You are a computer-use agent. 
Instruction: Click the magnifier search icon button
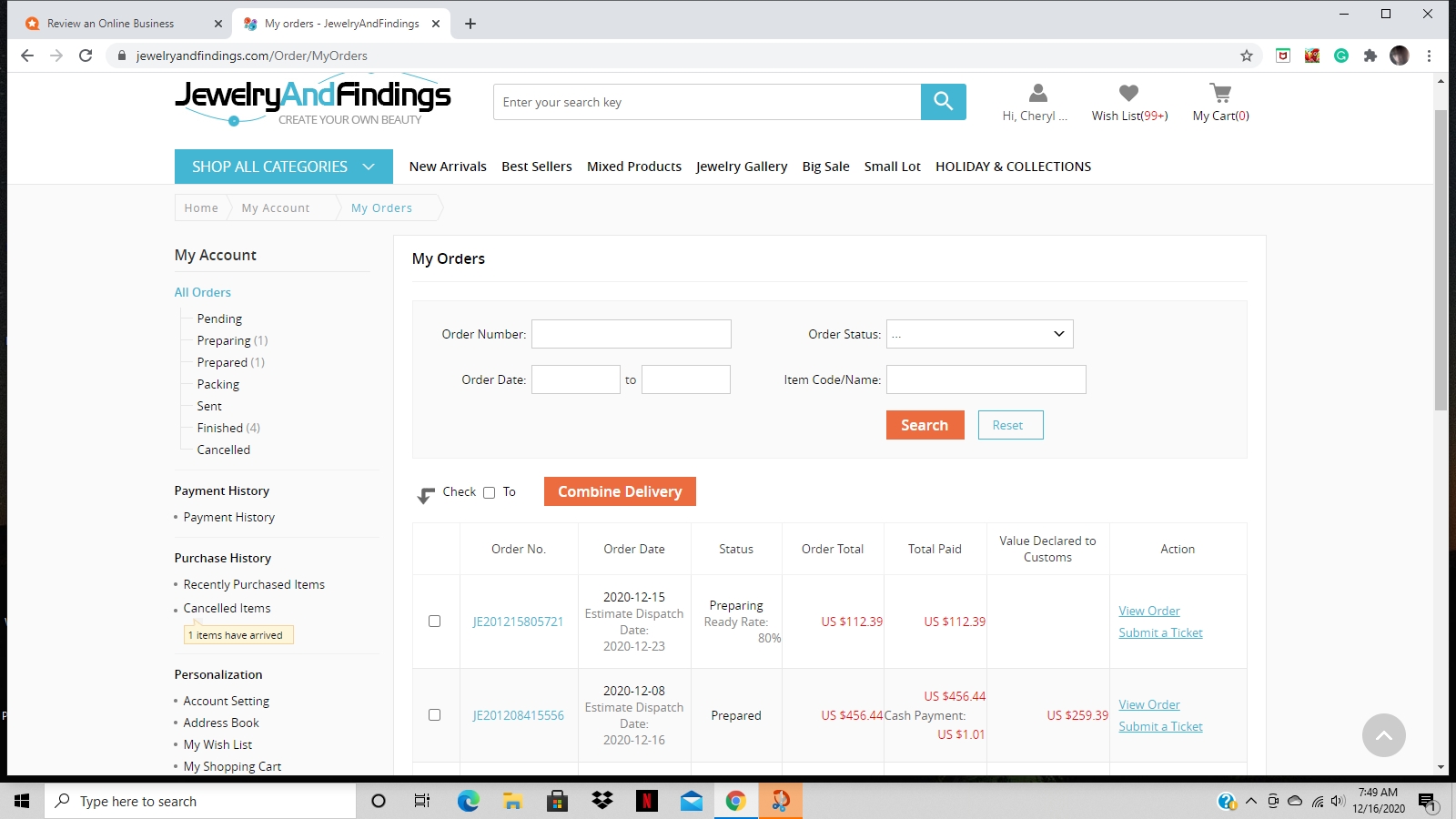943,102
